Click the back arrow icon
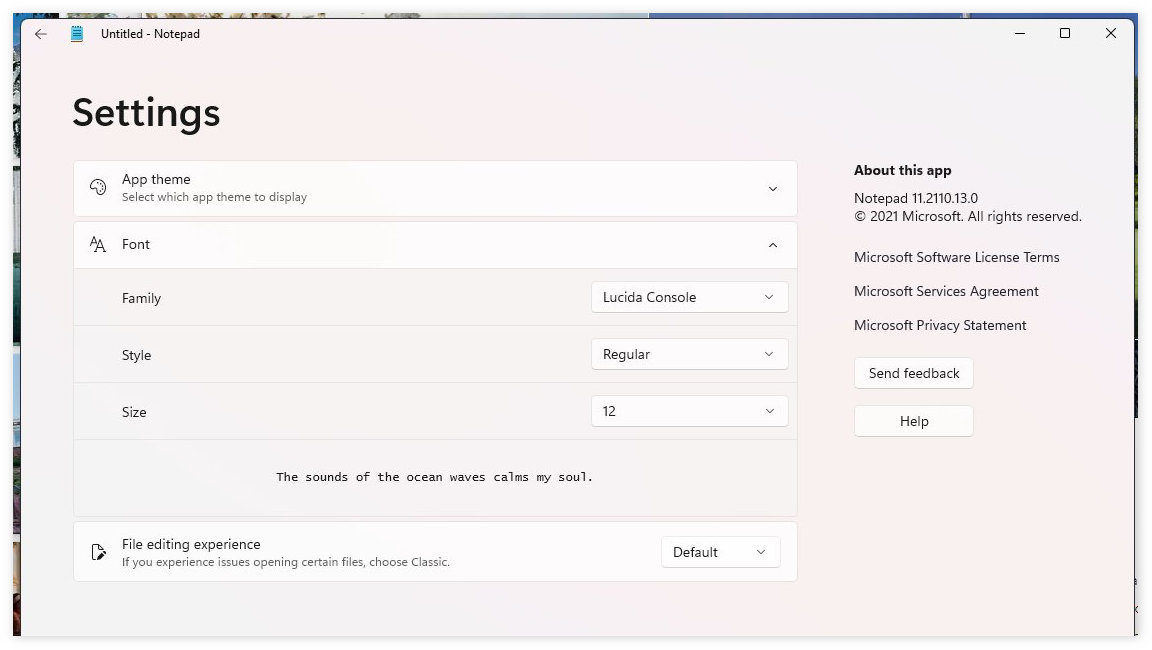Image resolution: width=1152 pixels, height=650 pixels. coord(40,34)
